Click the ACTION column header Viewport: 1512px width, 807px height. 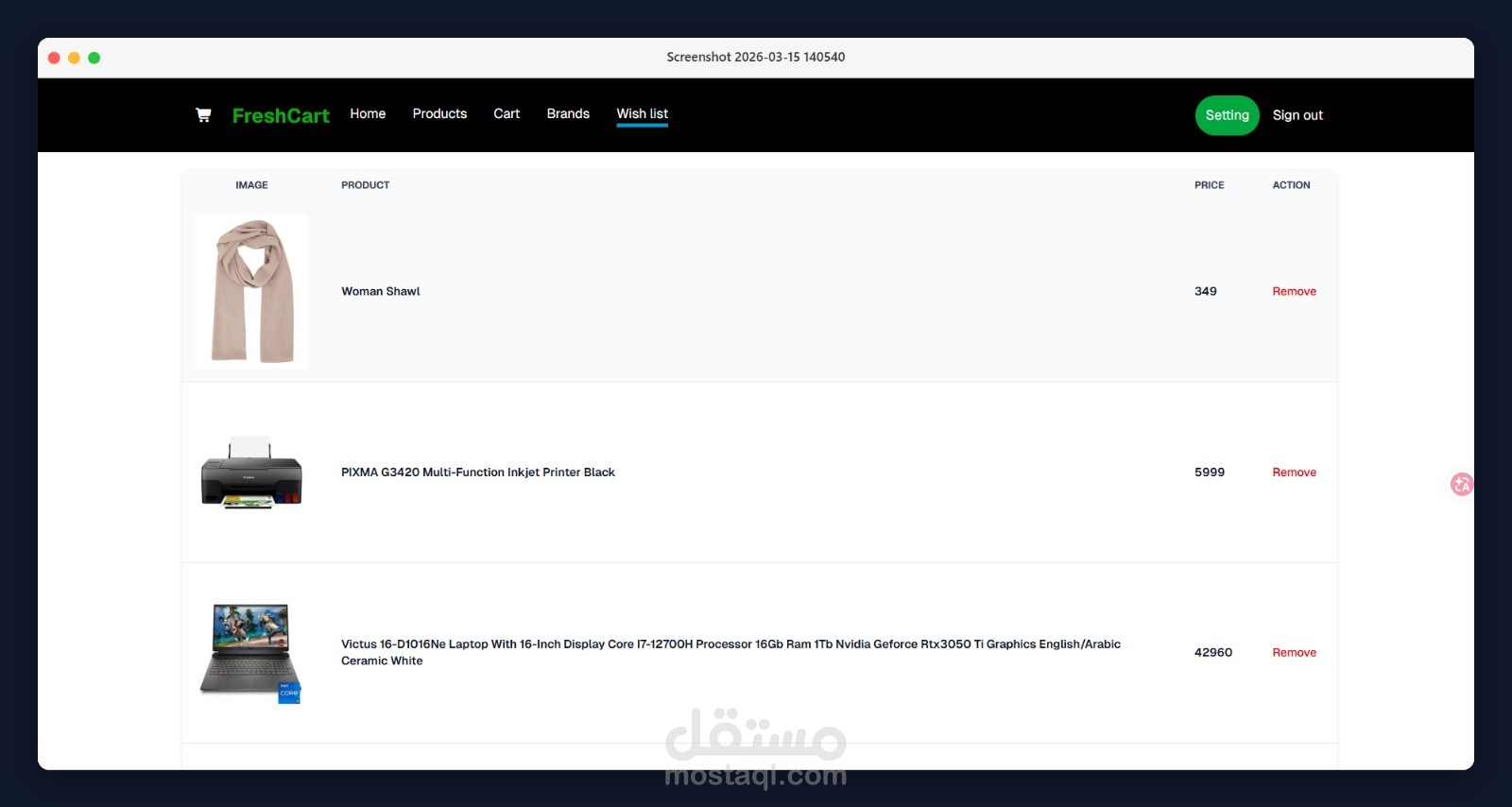1291,185
